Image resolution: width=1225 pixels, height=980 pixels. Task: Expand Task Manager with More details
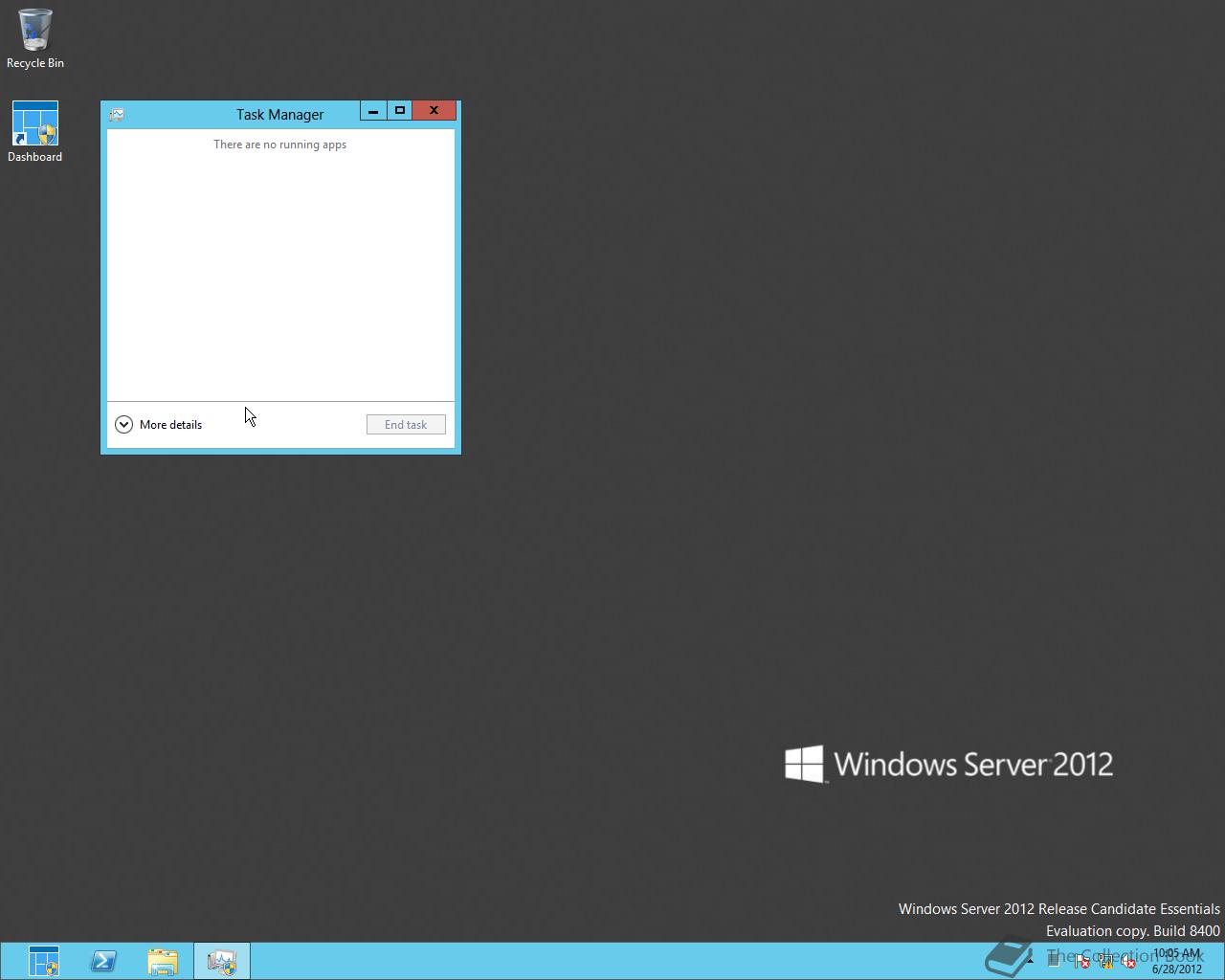[159, 424]
